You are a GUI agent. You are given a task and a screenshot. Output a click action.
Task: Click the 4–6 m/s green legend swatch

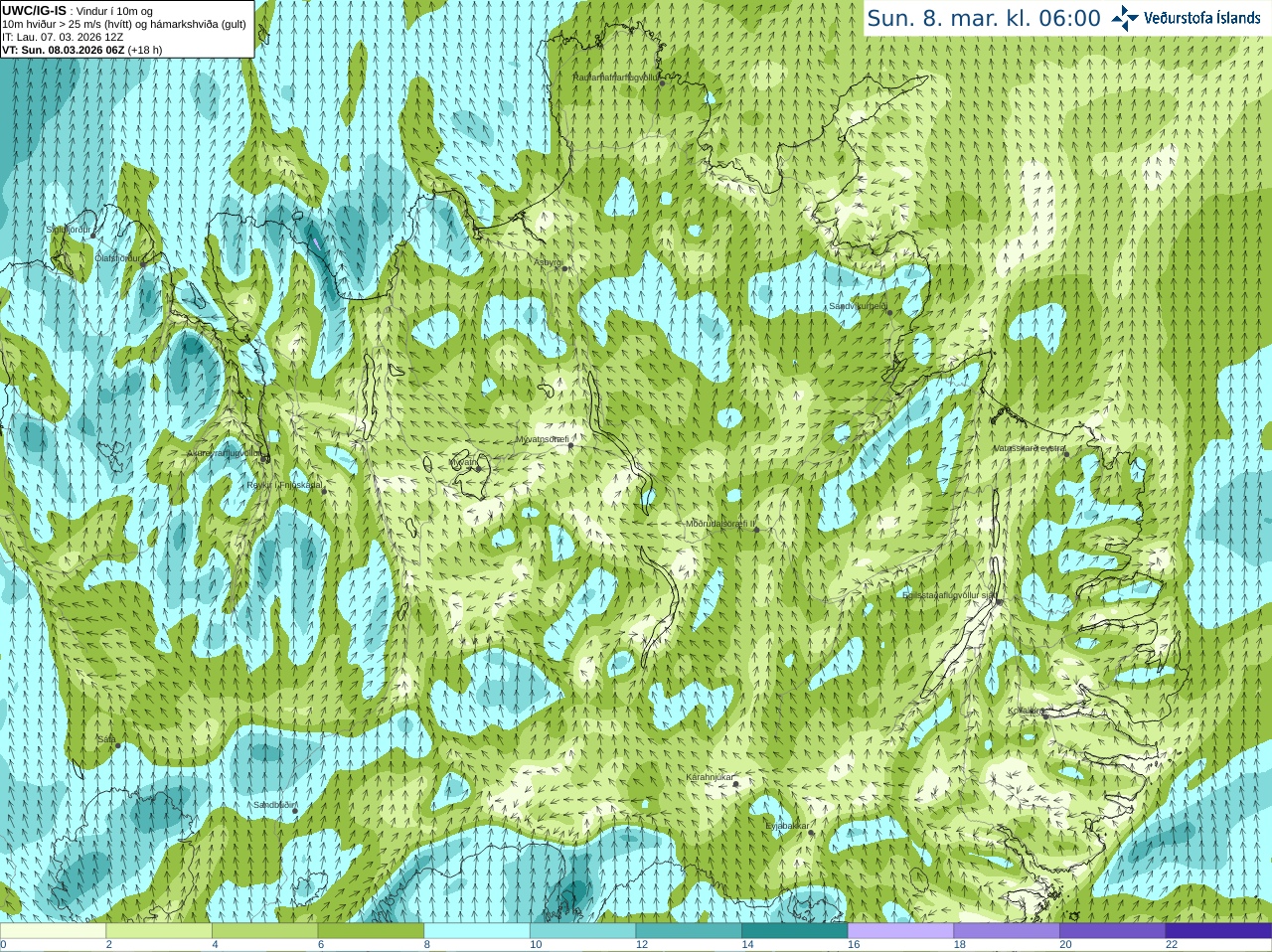pyautogui.click(x=264, y=931)
